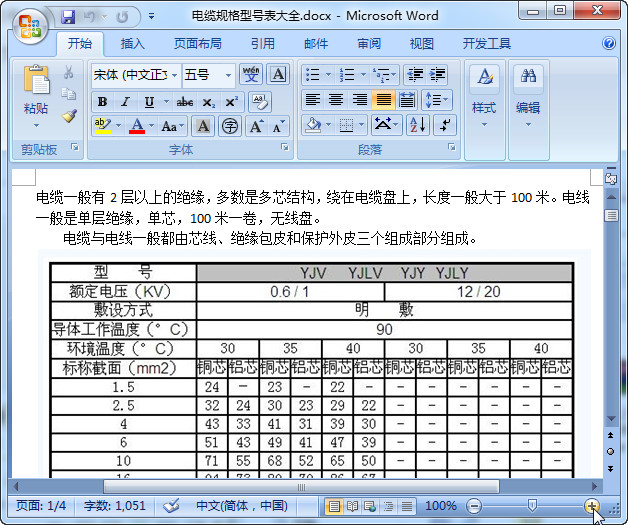
Task: Apply character border icon
Action: [278, 74]
